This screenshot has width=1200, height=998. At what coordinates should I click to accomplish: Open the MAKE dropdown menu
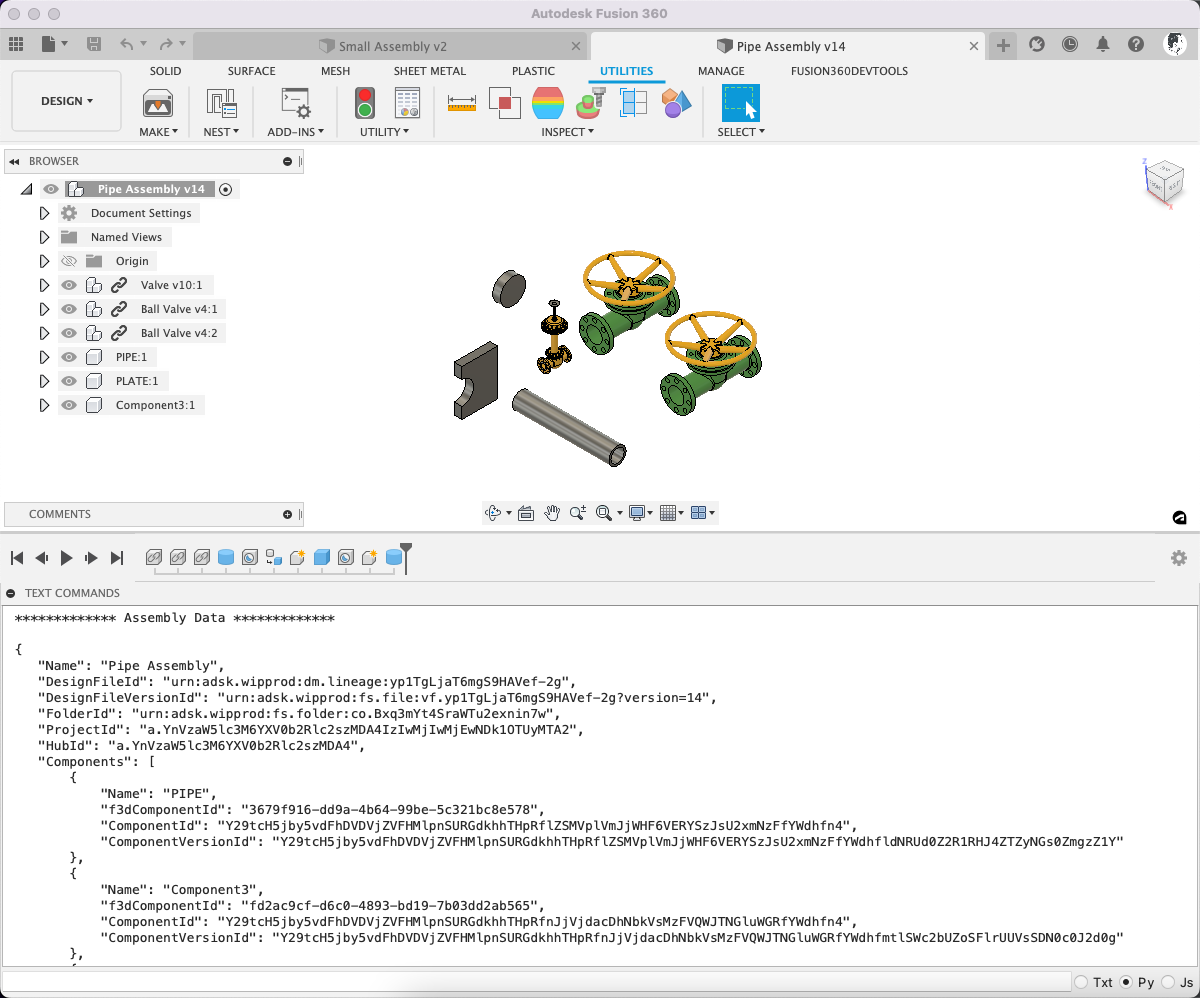(158, 132)
